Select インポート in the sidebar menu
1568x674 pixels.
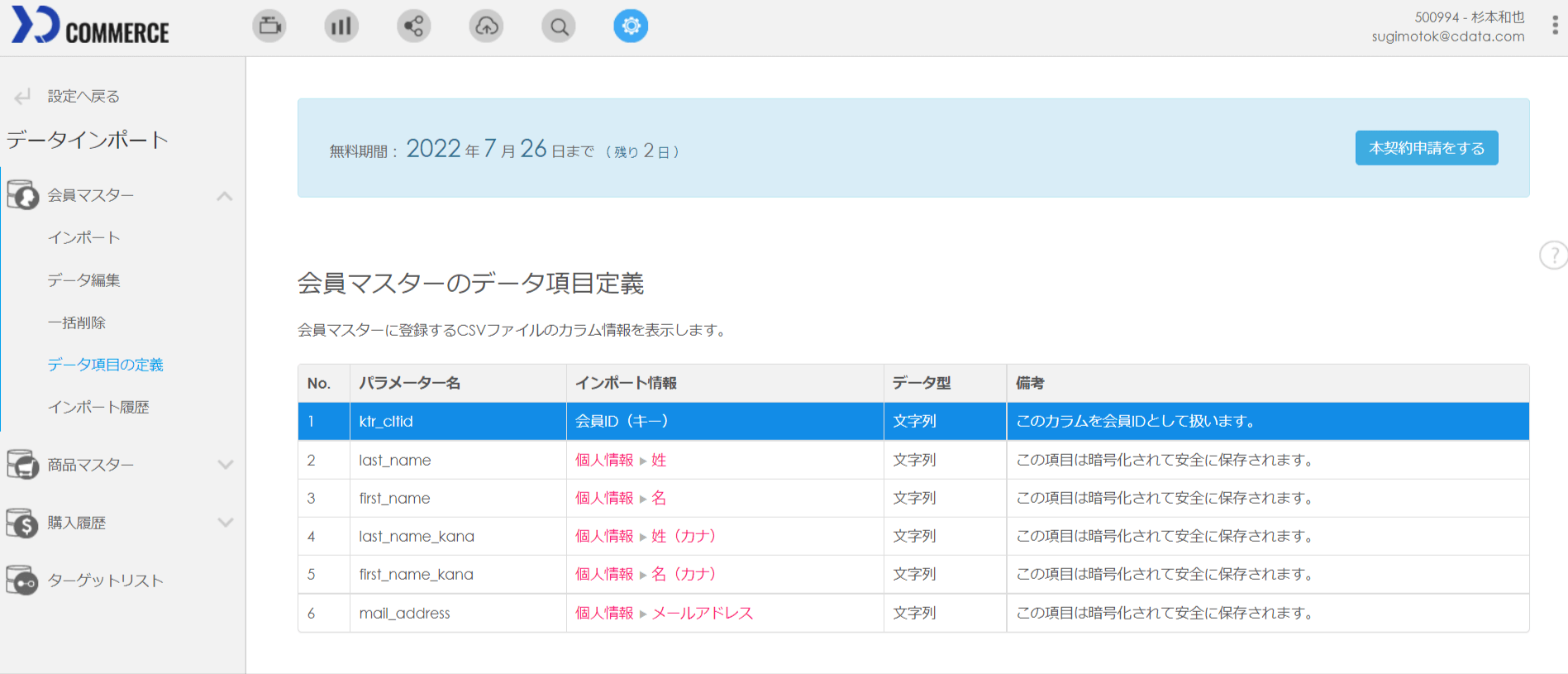pos(84,238)
